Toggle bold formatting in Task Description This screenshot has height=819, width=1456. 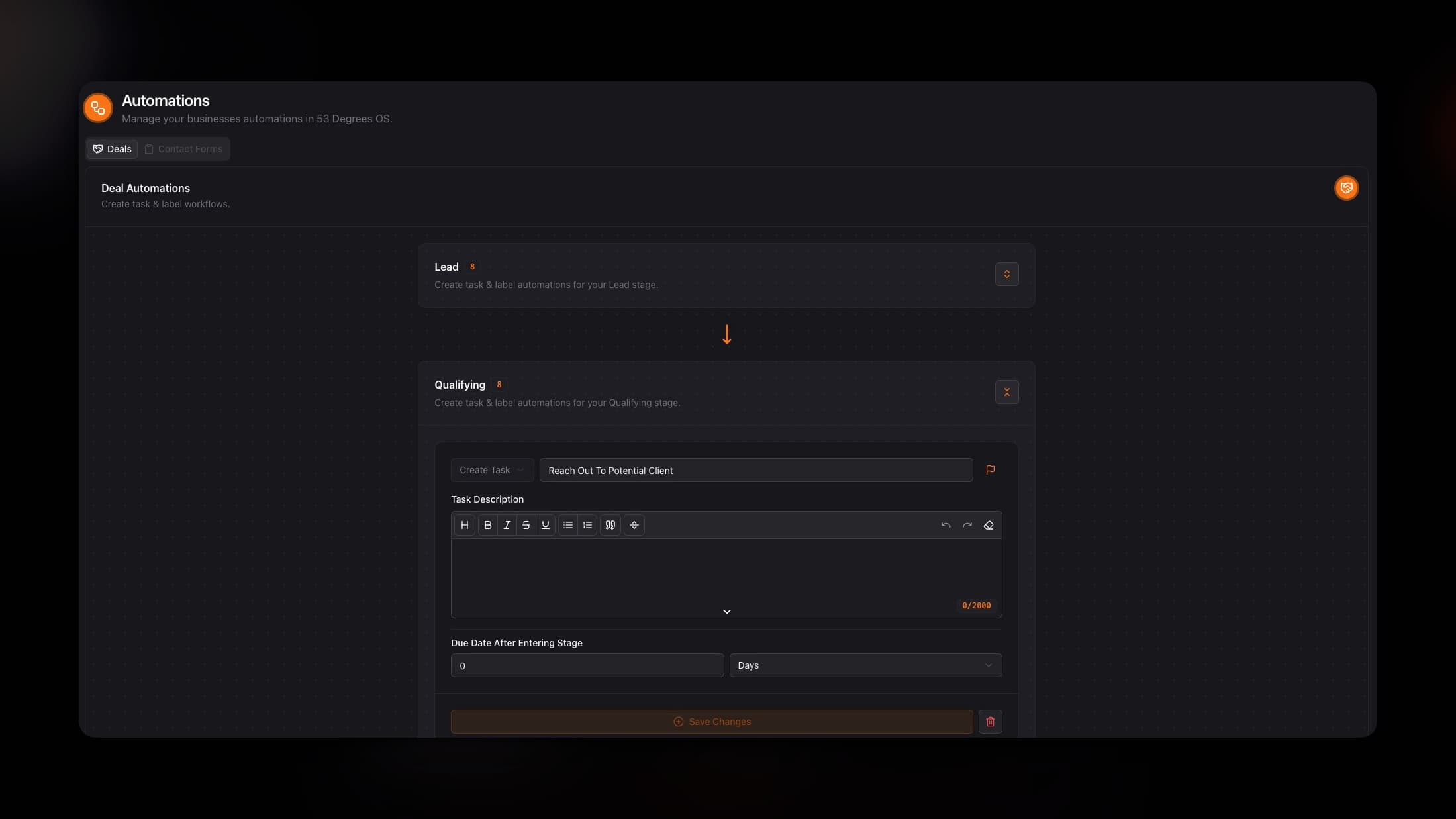[x=488, y=525]
